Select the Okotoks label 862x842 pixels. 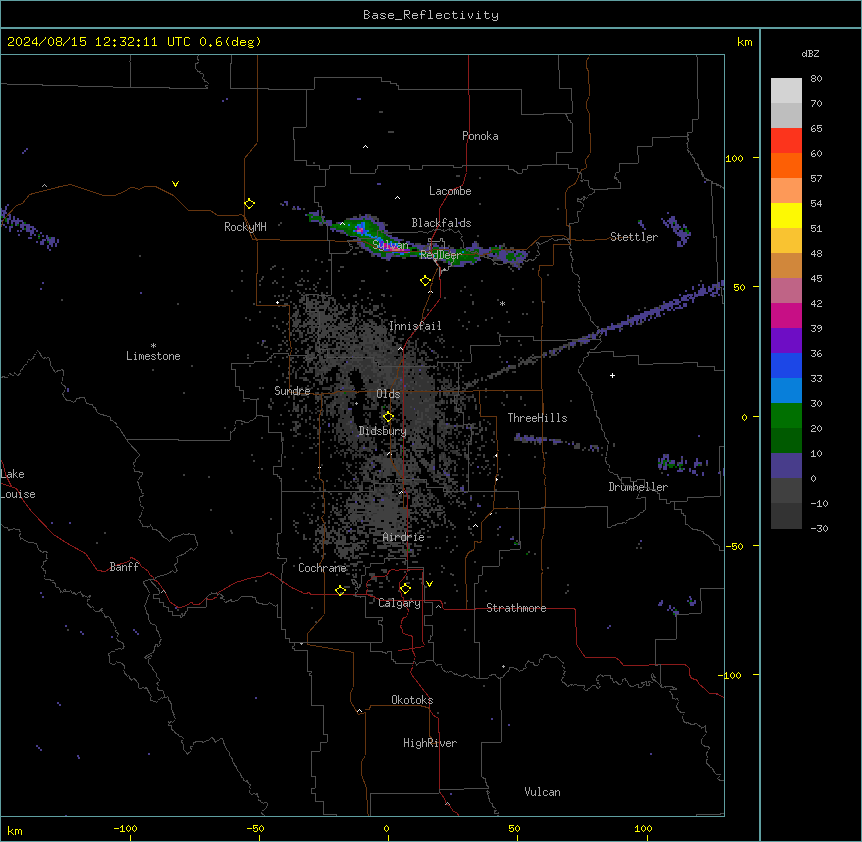412,700
